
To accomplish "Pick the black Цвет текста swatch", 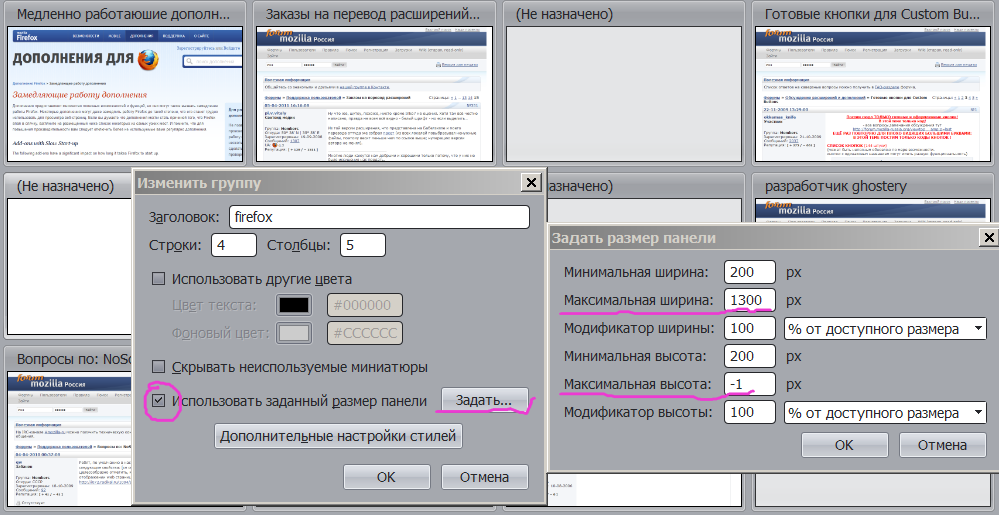I will click(x=294, y=305).
